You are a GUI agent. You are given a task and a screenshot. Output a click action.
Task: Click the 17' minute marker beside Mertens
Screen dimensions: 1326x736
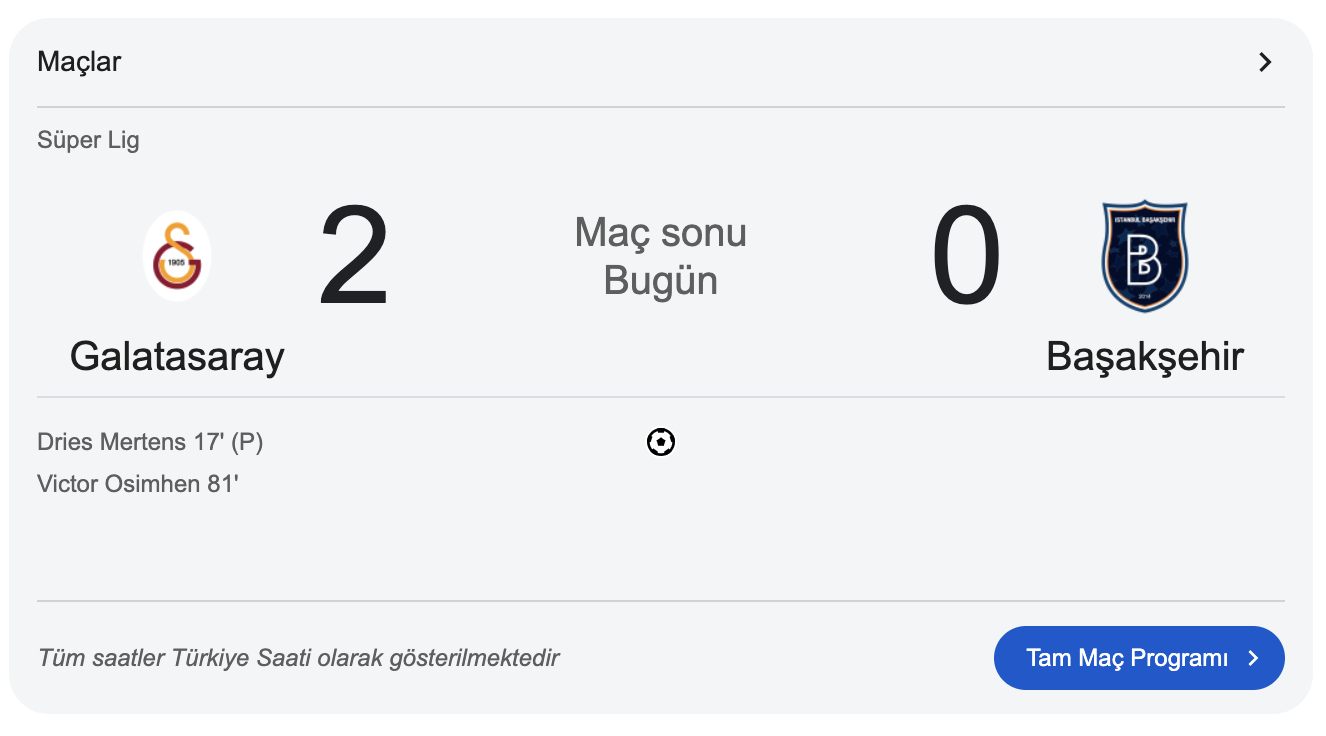pyautogui.click(x=208, y=442)
